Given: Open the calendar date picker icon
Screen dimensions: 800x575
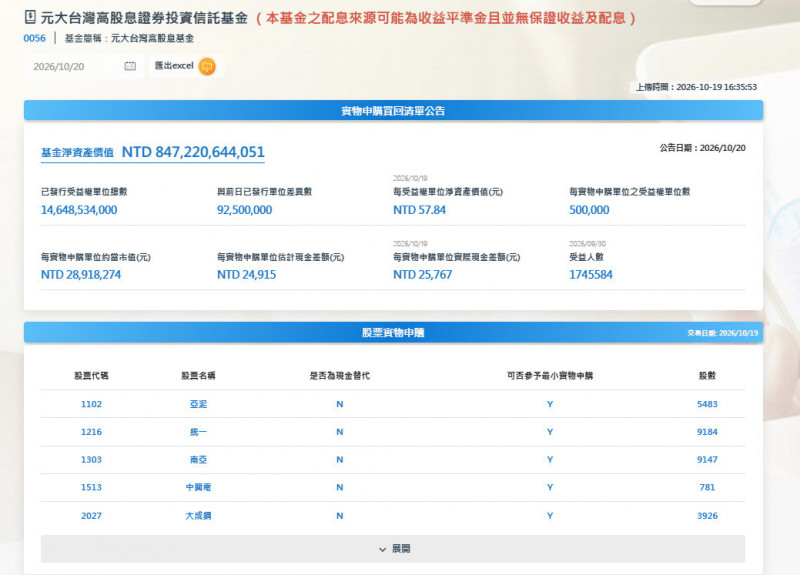Looking at the screenshot, I should pyautogui.click(x=130, y=66).
